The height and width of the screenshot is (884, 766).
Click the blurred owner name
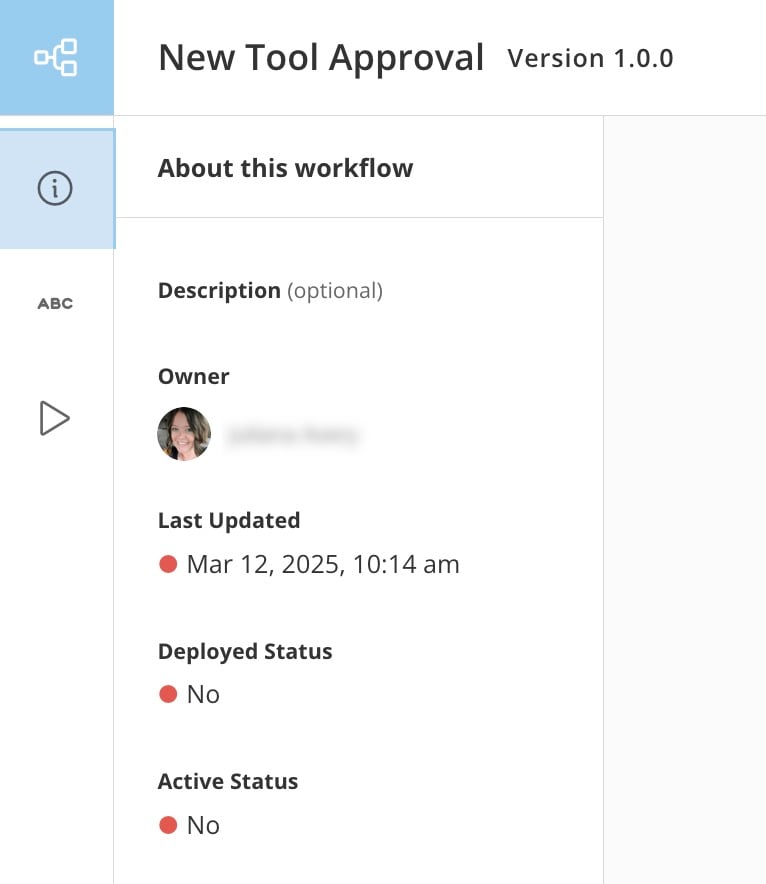pos(292,435)
